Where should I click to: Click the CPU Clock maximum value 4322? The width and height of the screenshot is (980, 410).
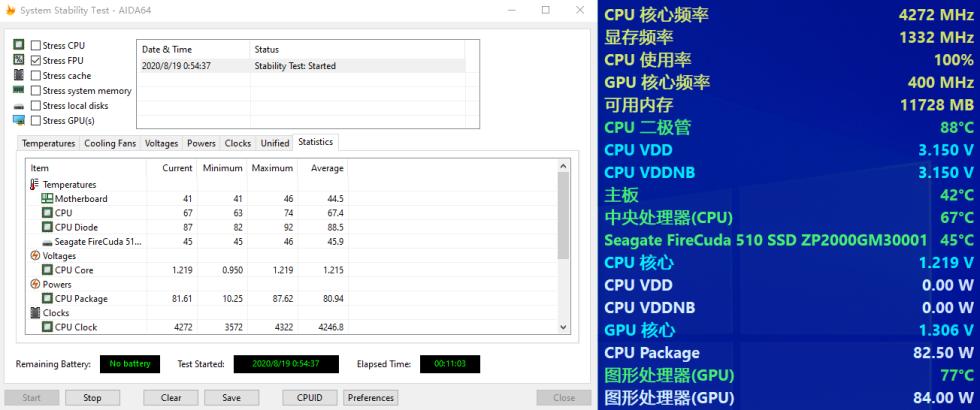(282, 327)
